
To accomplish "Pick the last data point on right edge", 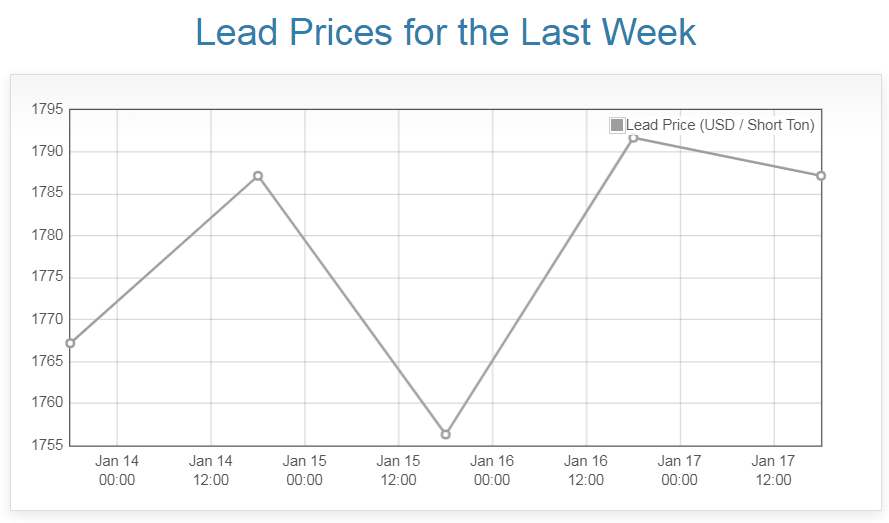I will [x=821, y=176].
